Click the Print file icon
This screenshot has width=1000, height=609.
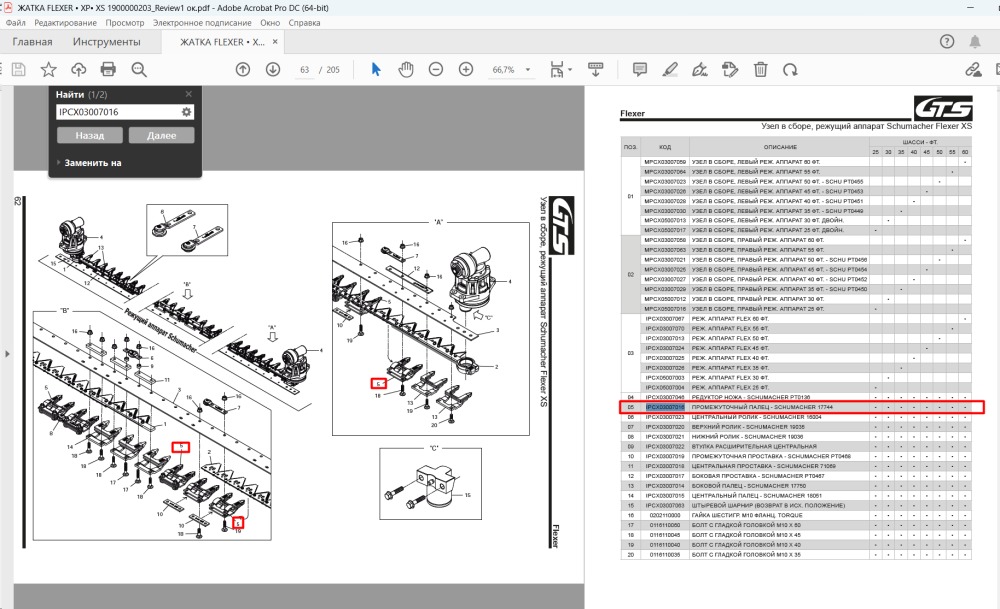108,70
